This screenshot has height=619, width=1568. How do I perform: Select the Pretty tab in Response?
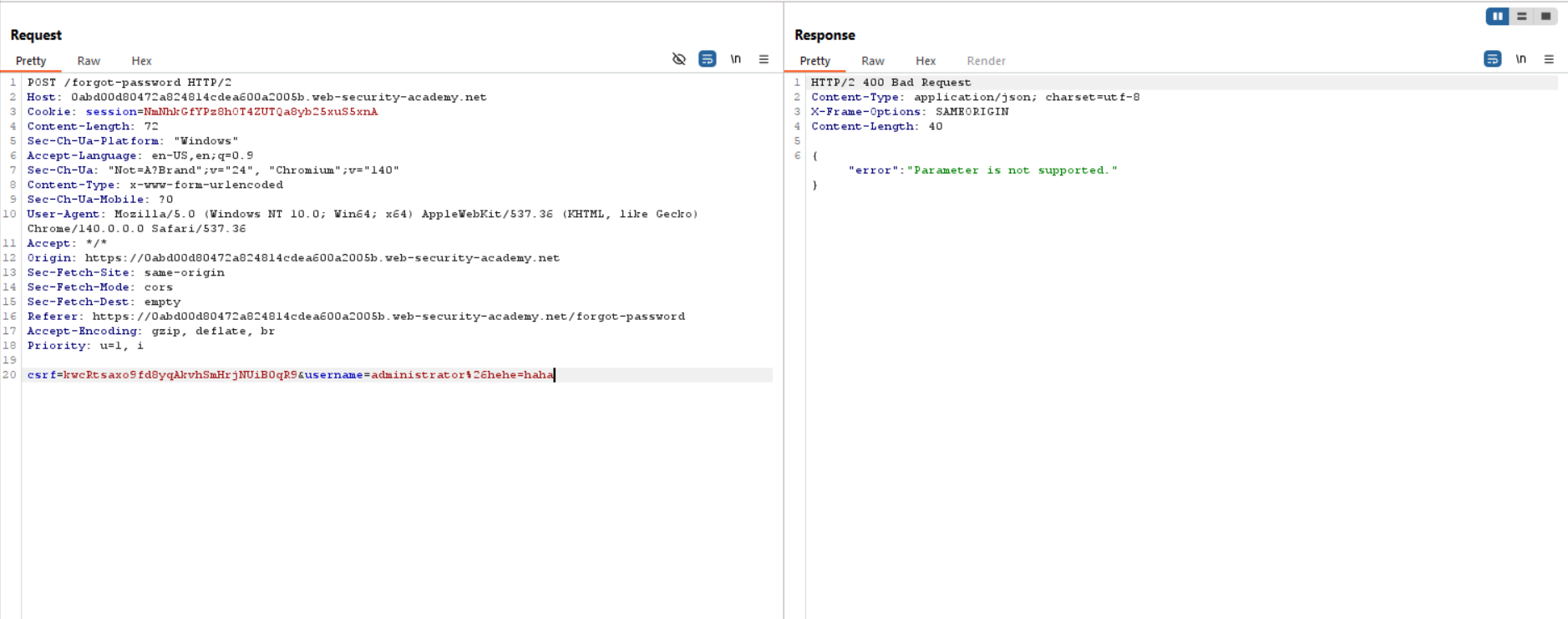point(814,61)
